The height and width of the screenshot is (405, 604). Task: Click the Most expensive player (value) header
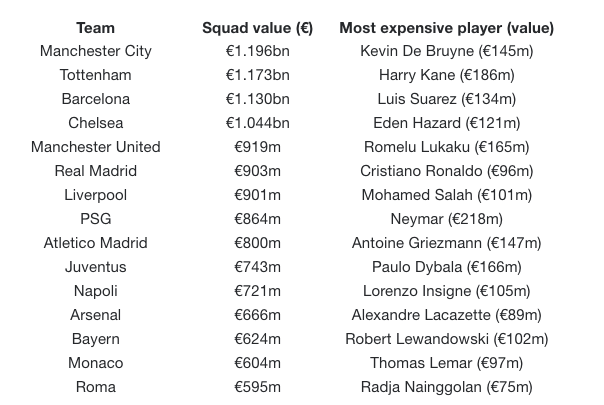coord(446,28)
